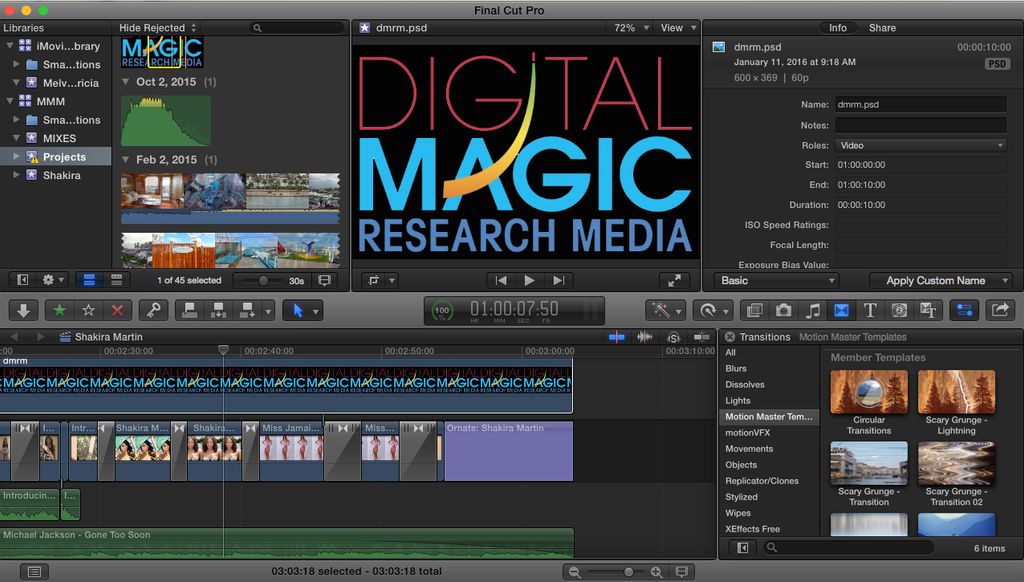Show the Photos browser camera icon
The image size is (1024, 582).
pyautogui.click(x=783, y=310)
